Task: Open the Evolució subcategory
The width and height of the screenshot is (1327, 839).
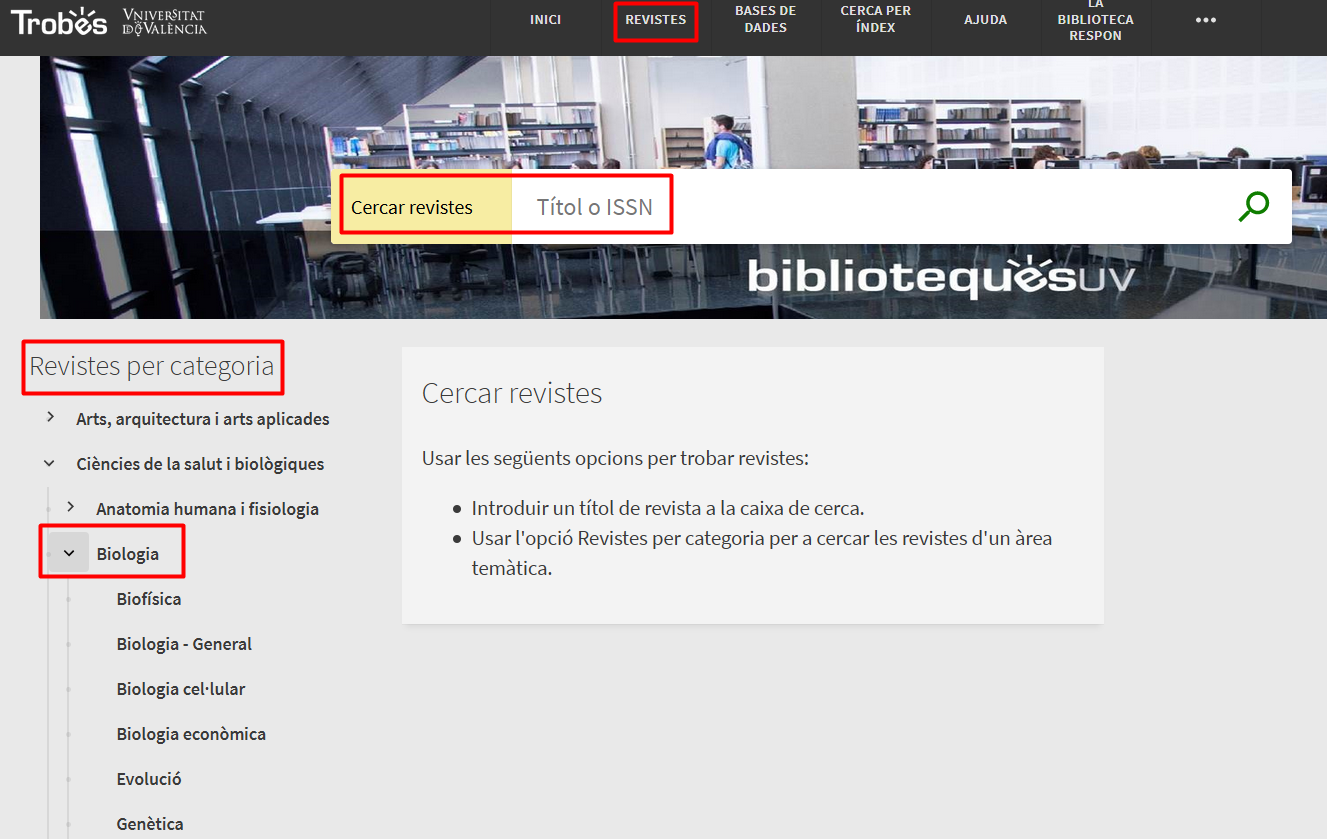Action: click(x=149, y=779)
